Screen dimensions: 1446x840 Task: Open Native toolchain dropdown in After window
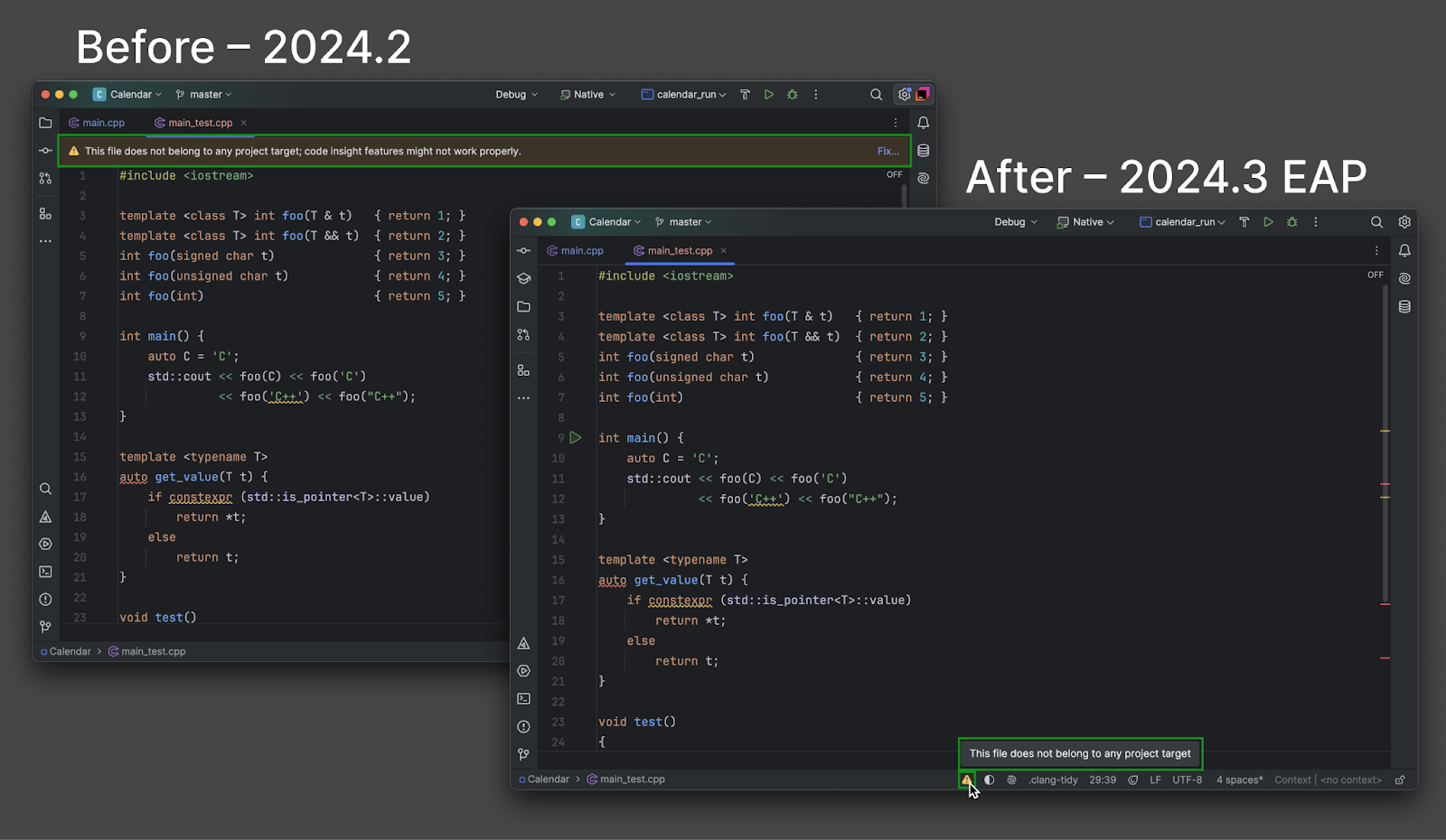click(x=1086, y=222)
